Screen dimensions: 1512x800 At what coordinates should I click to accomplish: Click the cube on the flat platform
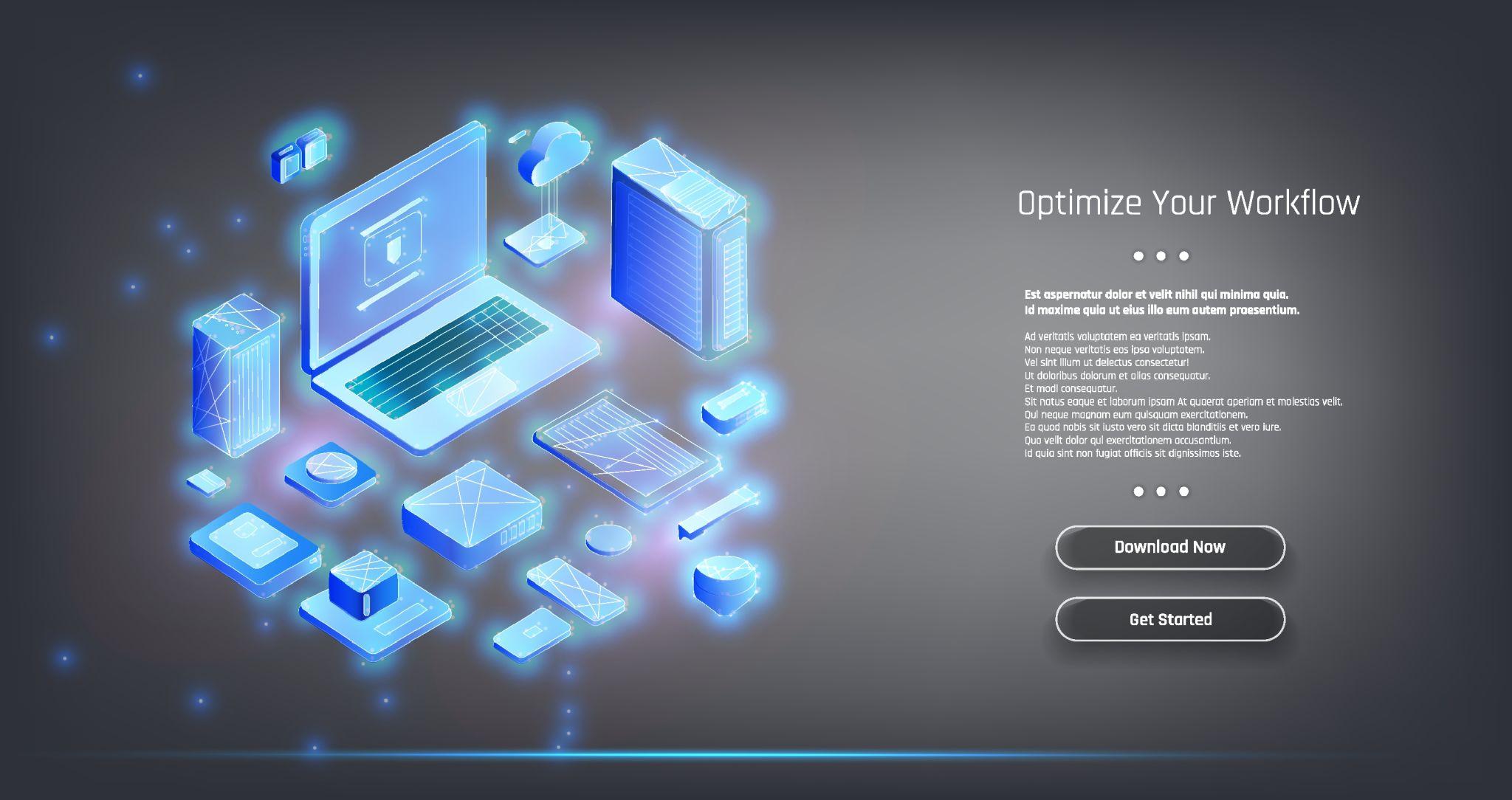pyautogui.click(x=363, y=585)
